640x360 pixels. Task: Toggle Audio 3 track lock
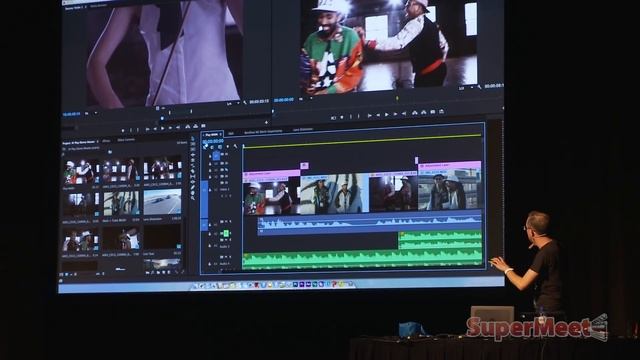211,246
